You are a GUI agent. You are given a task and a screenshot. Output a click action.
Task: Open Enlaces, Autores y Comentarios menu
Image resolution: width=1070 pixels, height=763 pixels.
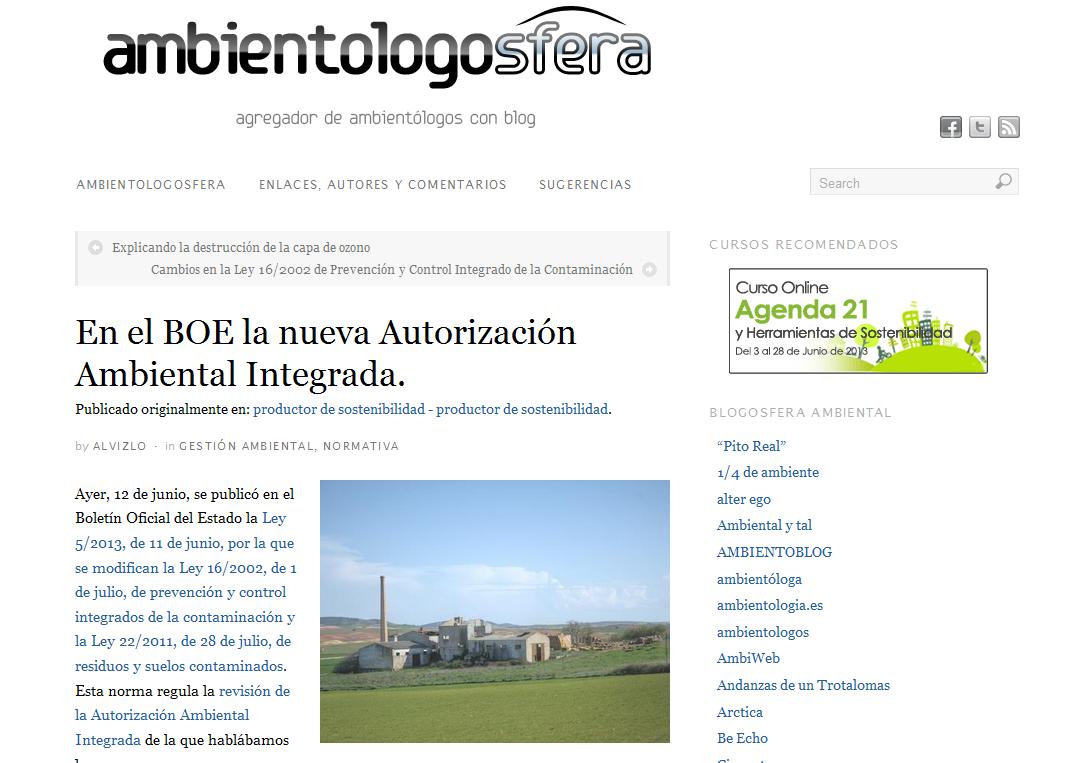383,184
